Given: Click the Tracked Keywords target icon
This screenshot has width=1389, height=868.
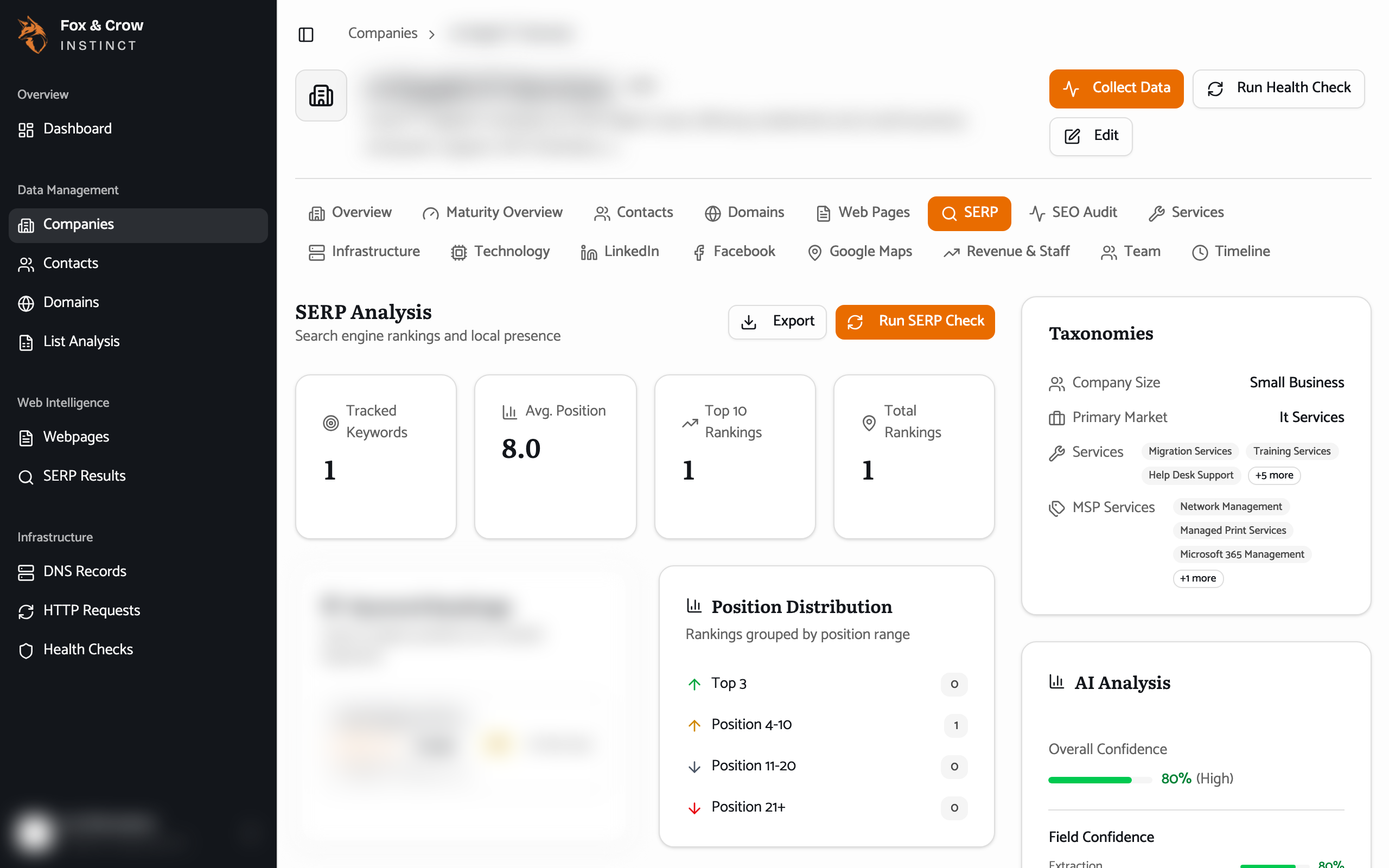Looking at the screenshot, I should click(x=330, y=423).
